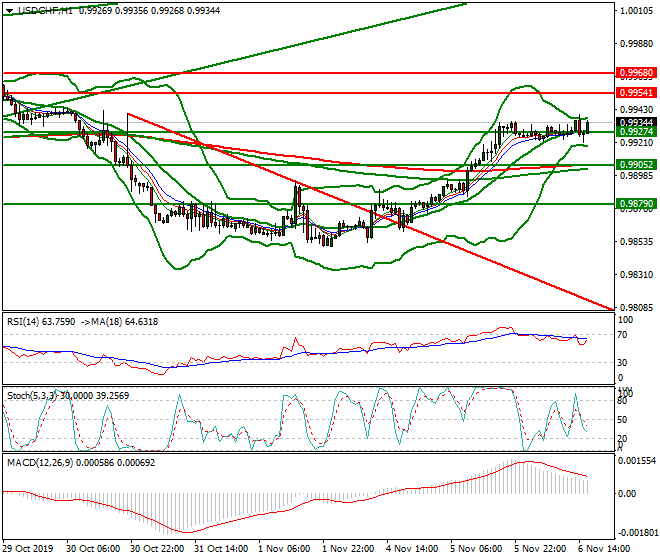The image size is (660, 560).
Task: Select the green 0.98790 level label
Action: 636,204
